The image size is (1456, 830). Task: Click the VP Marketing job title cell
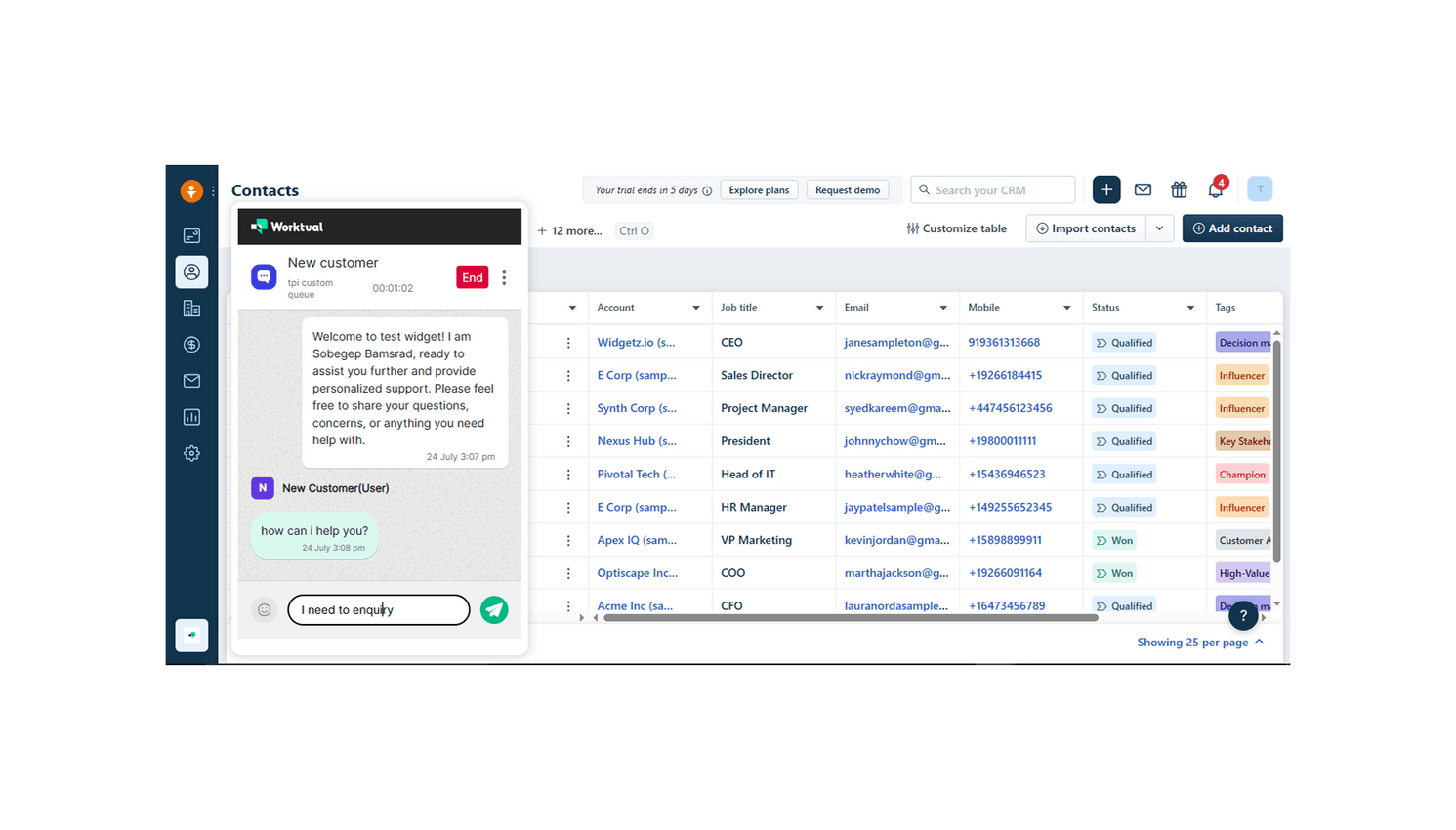[x=756, y=540]
